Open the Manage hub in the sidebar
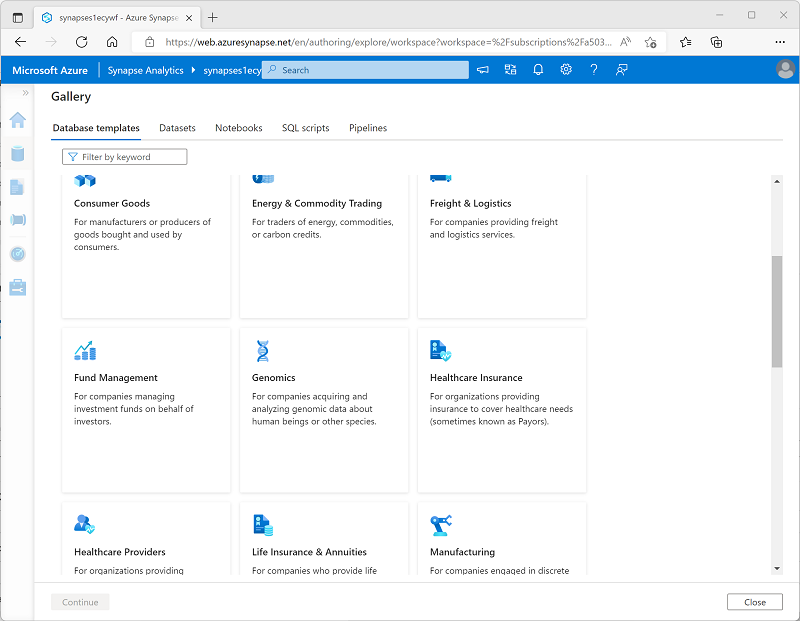Viewport: 800px width, 621px height. click(x=17, y=286)
